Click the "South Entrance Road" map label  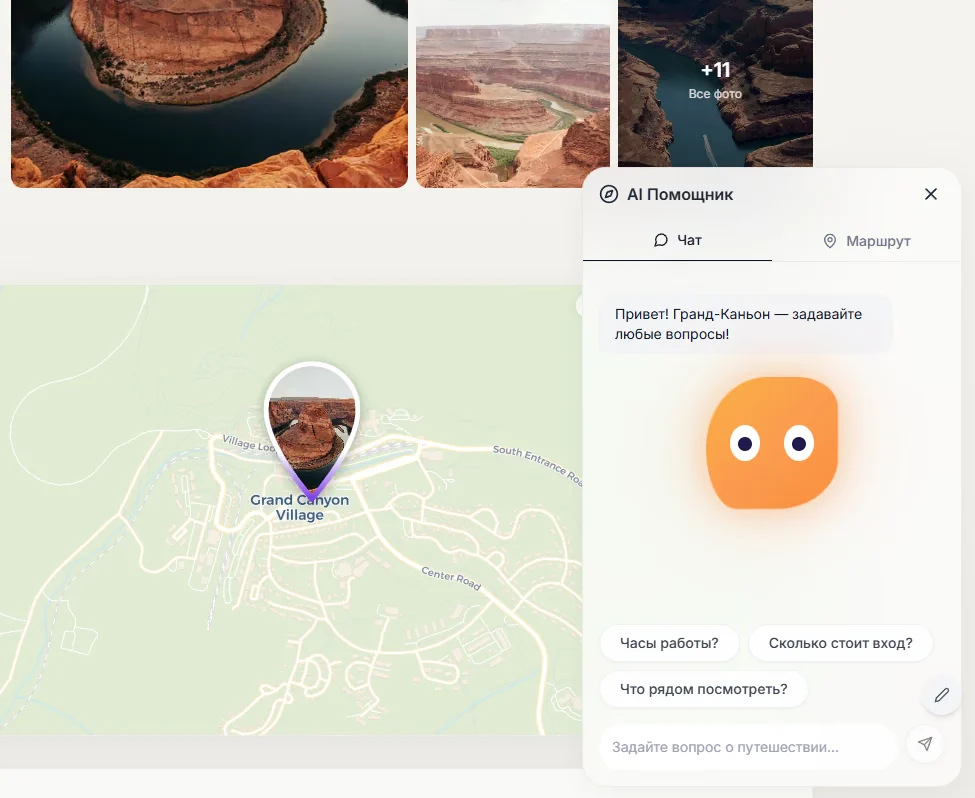pos(538,465)
